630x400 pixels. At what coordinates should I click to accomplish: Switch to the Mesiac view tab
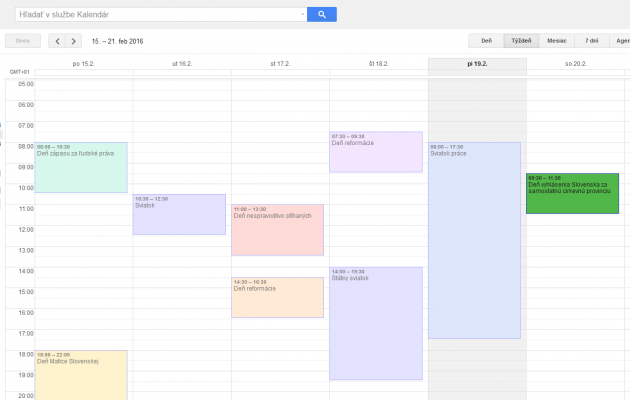click(557, 41)
